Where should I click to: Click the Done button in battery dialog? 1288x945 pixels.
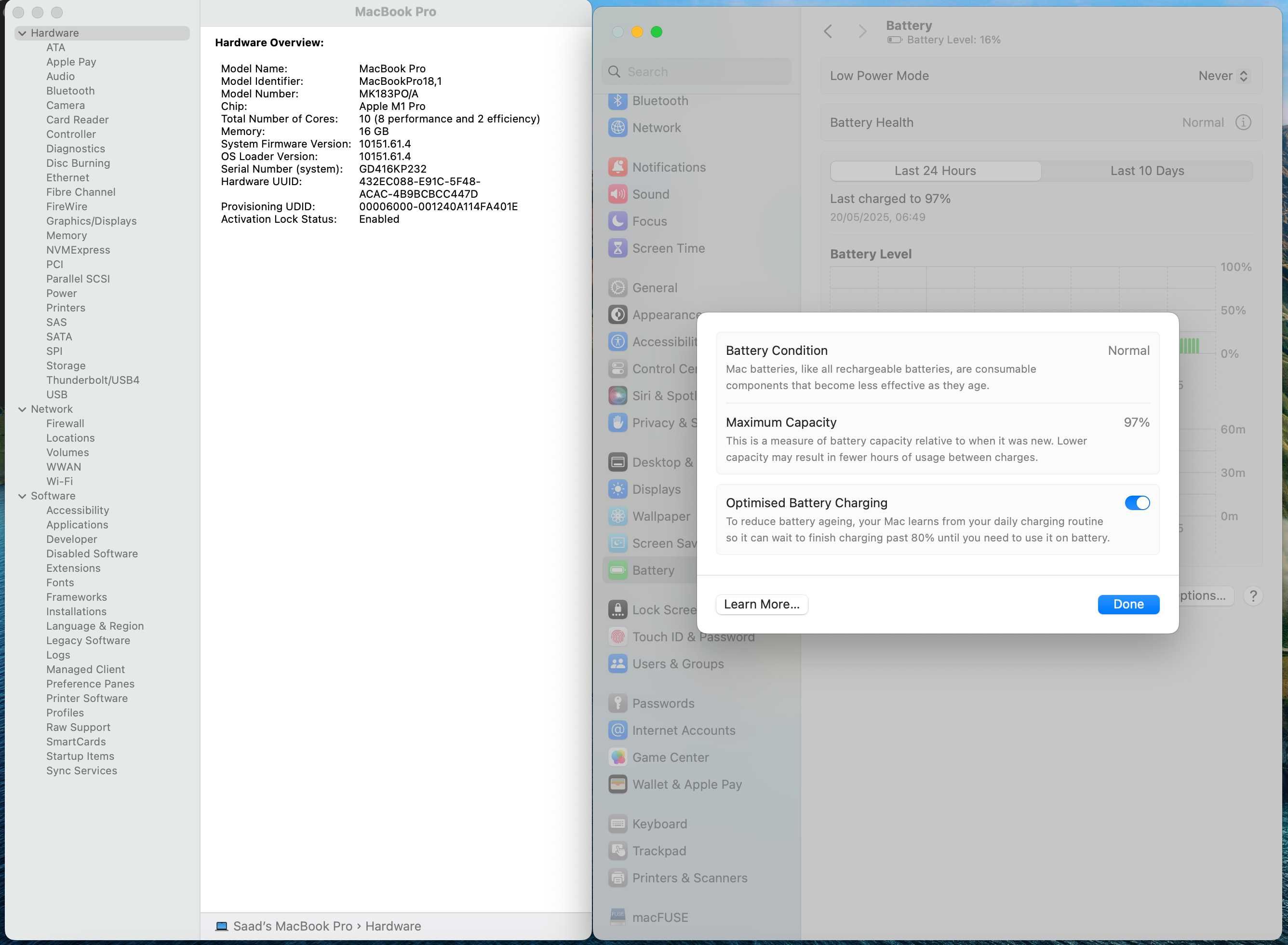[1128, 604]
